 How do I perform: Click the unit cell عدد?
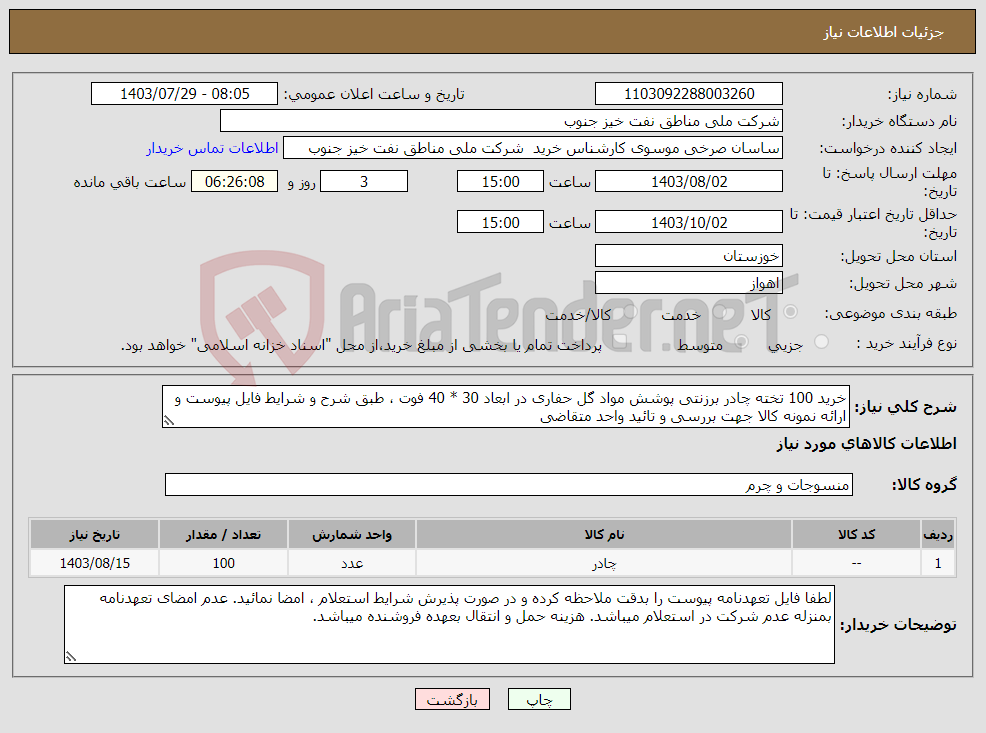[x=352, y=563]
